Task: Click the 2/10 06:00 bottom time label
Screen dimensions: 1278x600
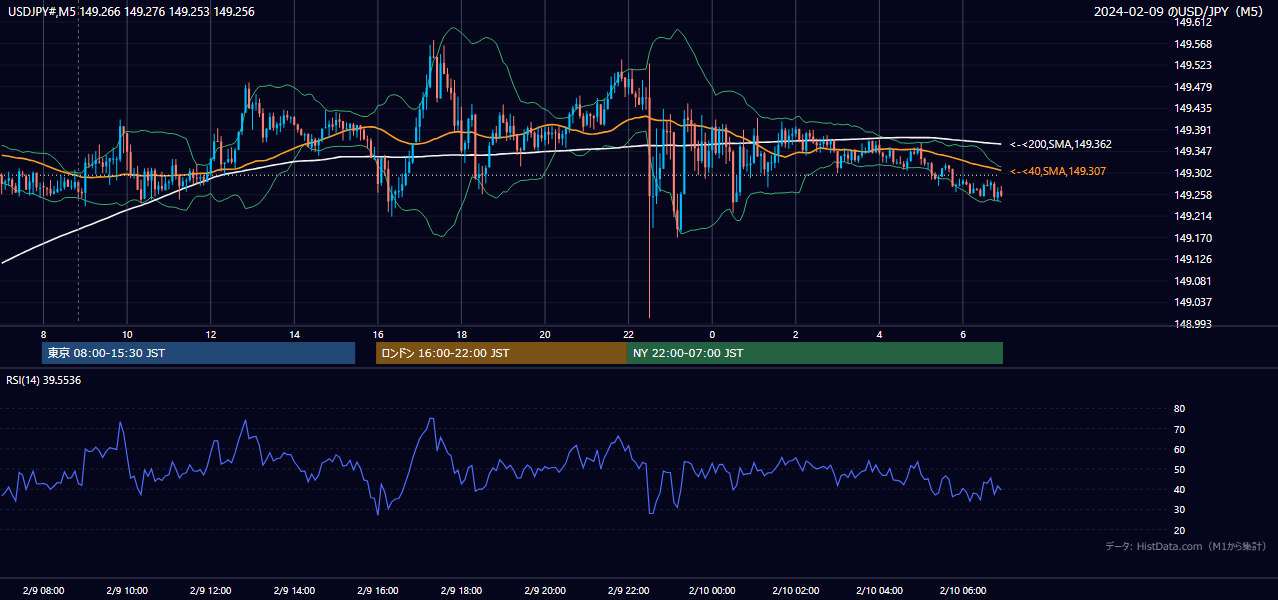Action: (963, 590)
